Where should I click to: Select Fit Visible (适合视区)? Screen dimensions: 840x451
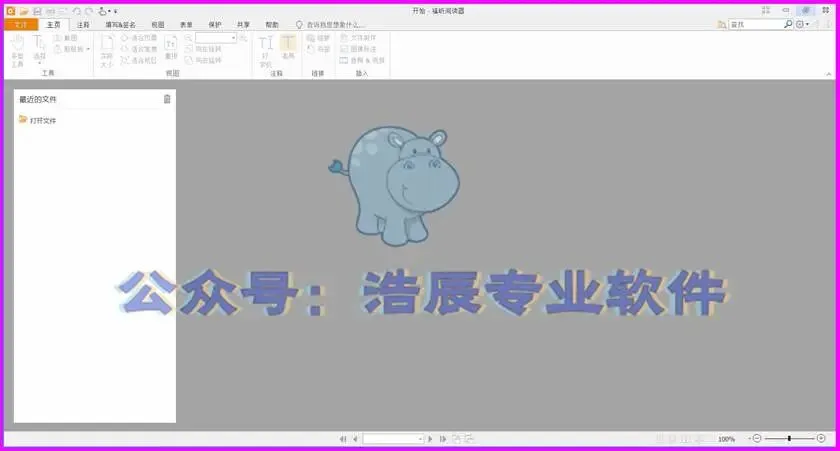coord(139,61)
